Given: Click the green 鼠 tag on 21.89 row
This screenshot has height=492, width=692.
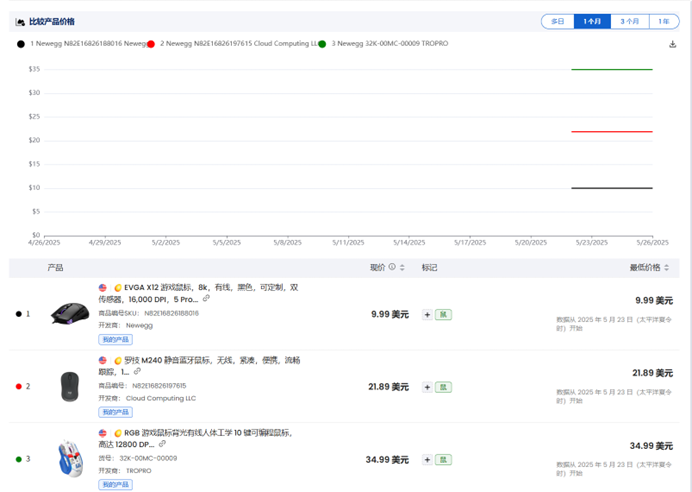Looking at the screenshot, I should click(x=444, y=387).
